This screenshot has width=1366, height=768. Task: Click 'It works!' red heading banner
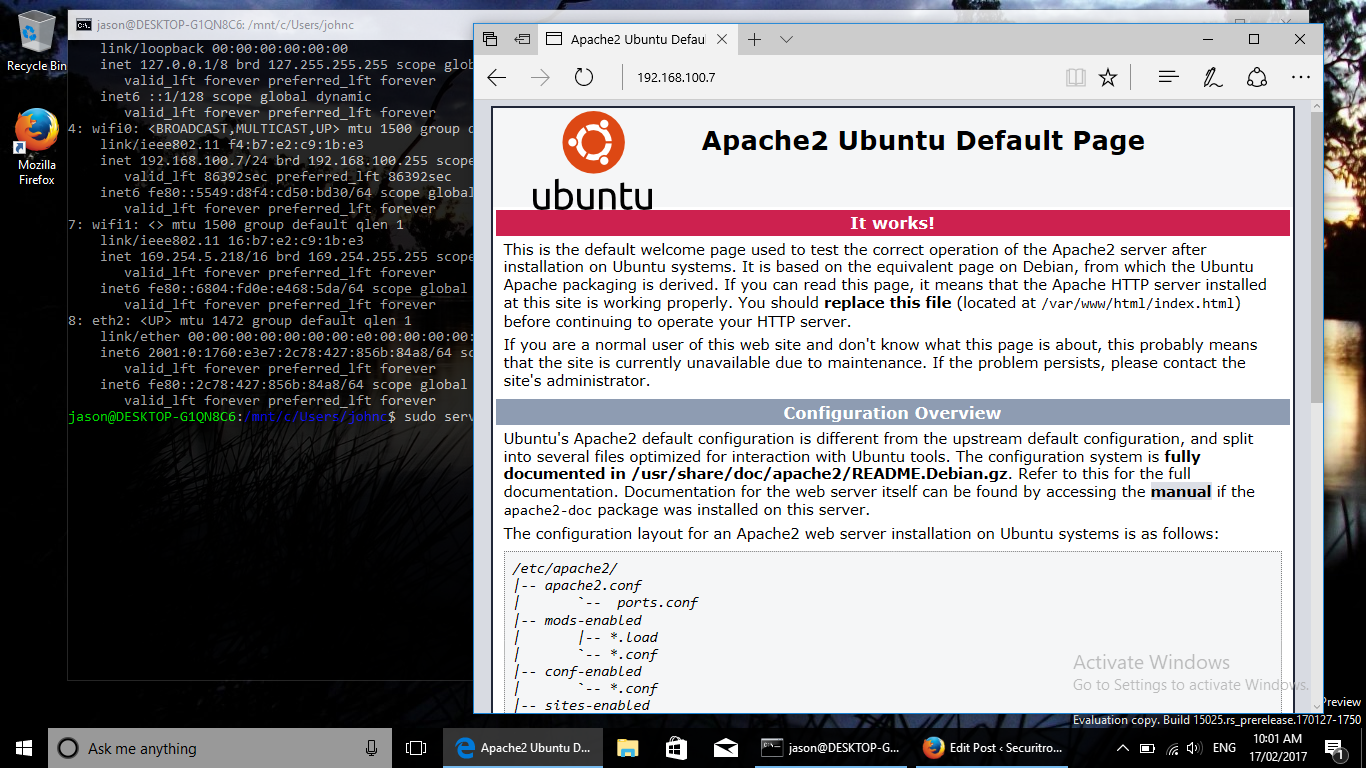[892, 223]
